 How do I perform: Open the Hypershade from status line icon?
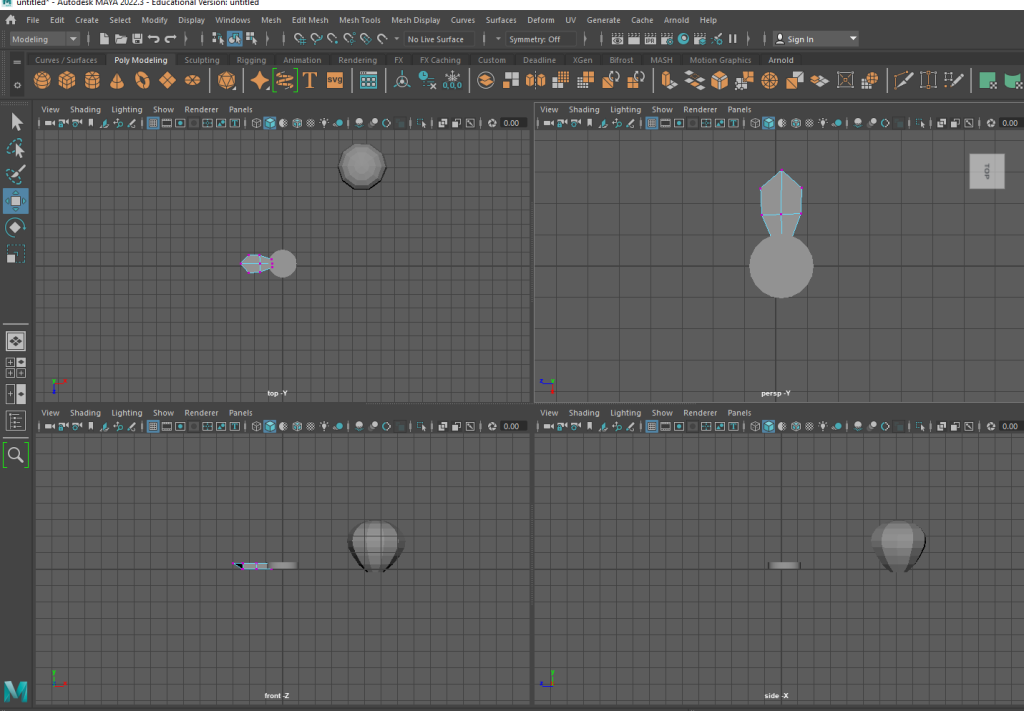(683, 39)
